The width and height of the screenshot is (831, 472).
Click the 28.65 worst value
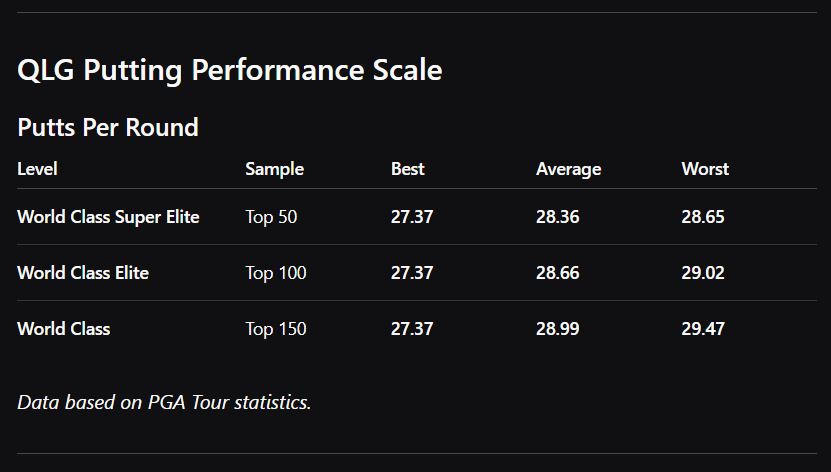tap(703, 217)
